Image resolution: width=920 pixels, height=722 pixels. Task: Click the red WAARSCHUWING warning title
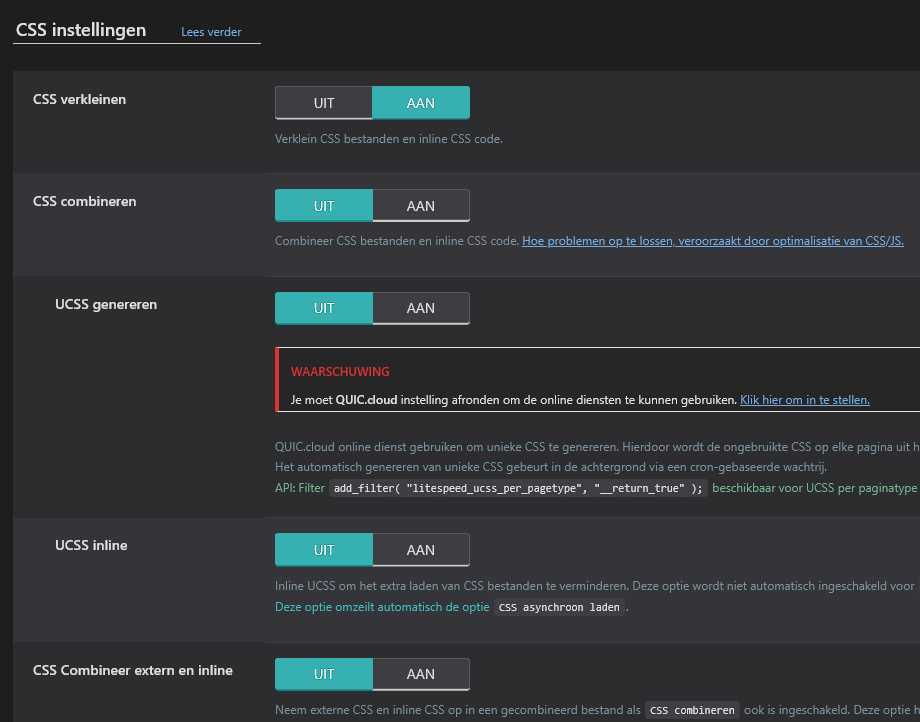pos(340,371)
